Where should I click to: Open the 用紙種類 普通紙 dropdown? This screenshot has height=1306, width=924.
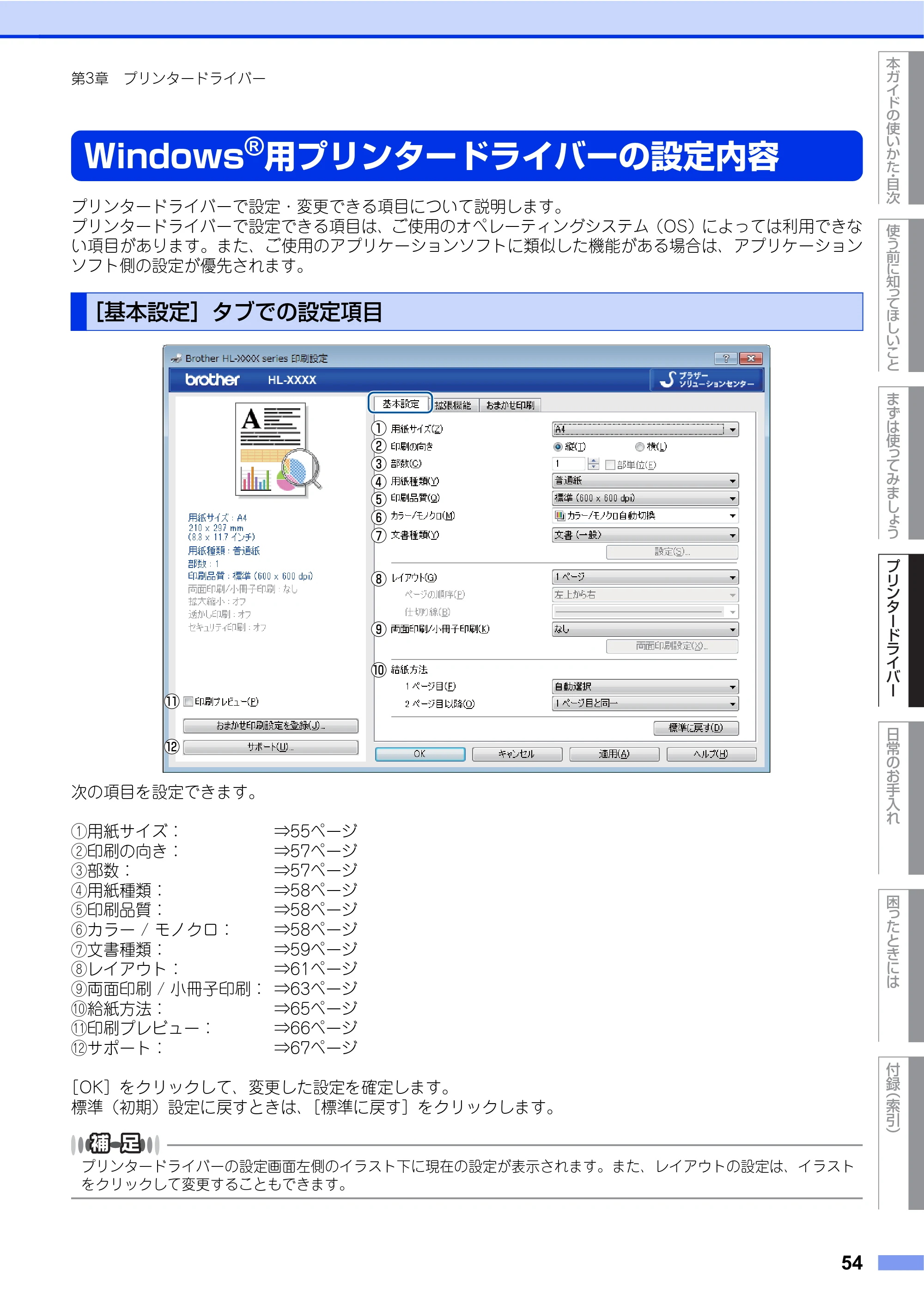tap(645, 481)
